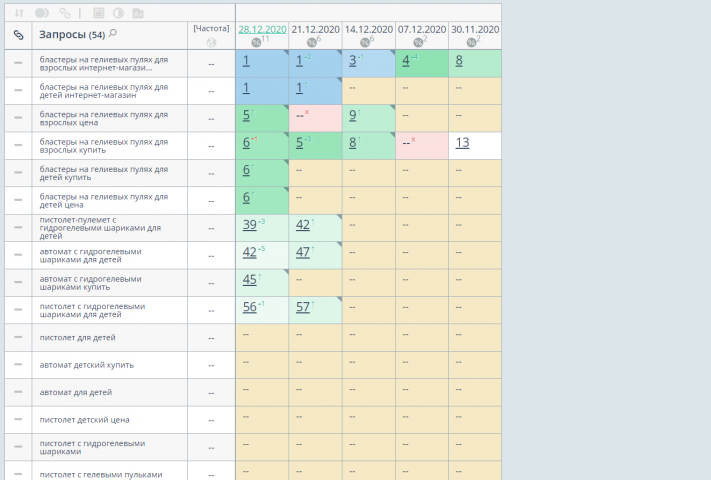This screenshot has height=480, width=711.
Task: Click dash marker left of 'автомат для детей'
Action: (18, 392)
